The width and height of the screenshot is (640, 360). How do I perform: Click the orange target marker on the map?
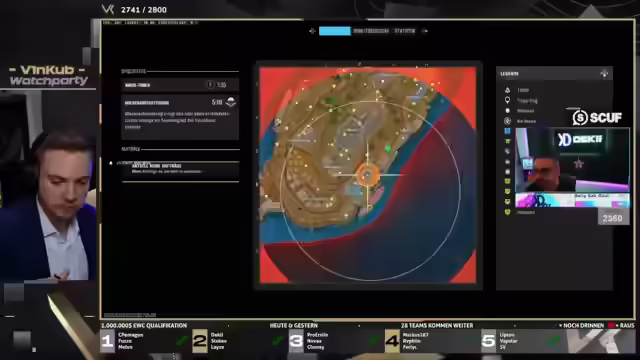368,175
